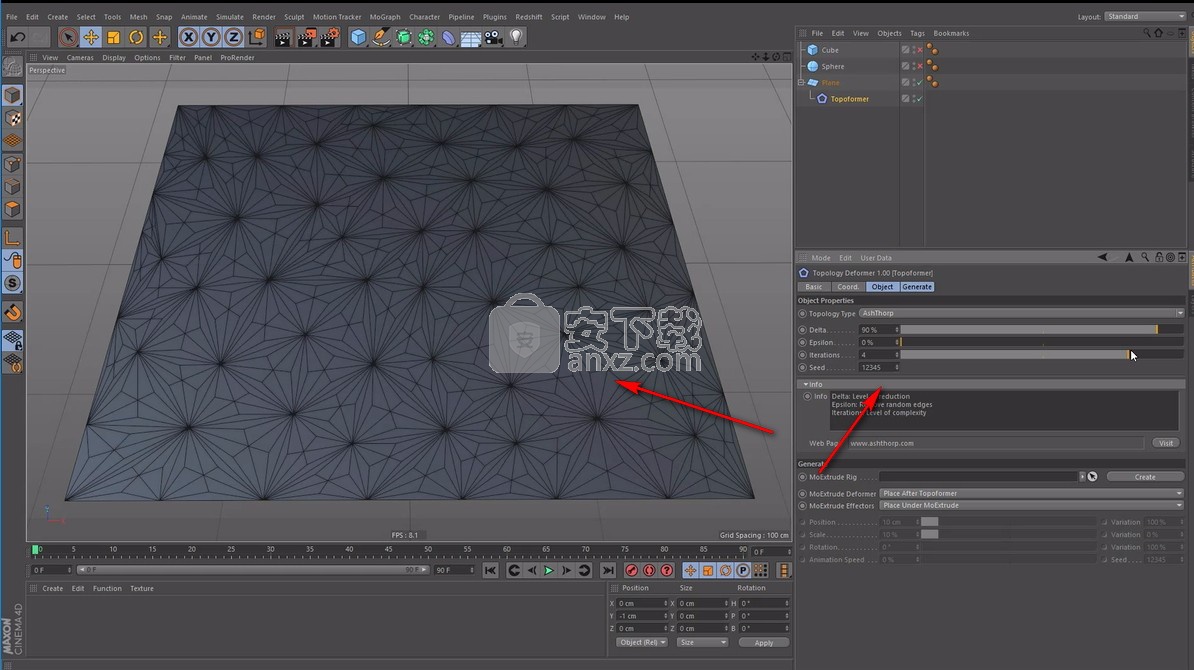The height and width of the screenshot is (670, 1194).
Task: Toggle MoExtrude Rig animation dot
Action: pos(803,477)
